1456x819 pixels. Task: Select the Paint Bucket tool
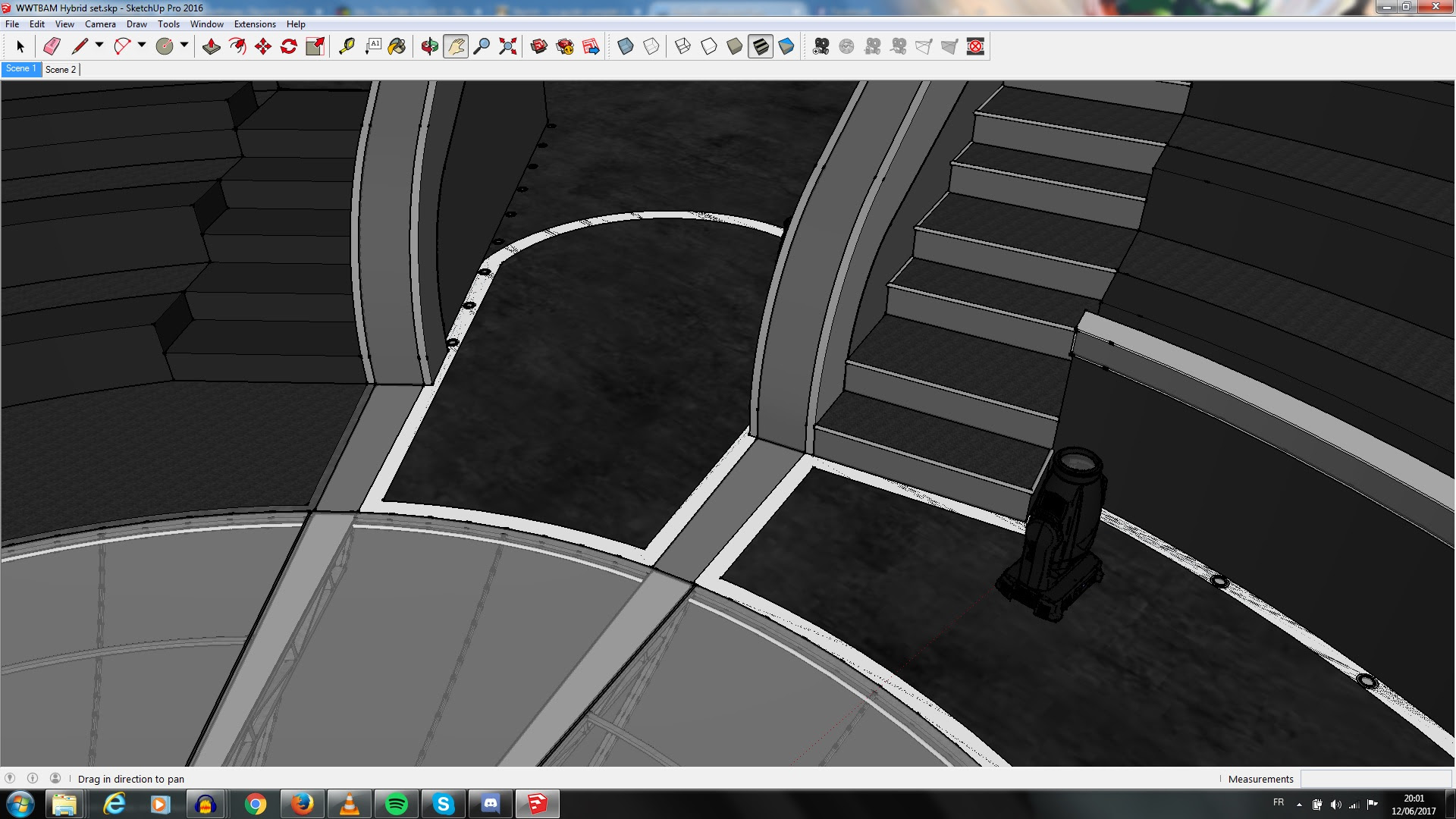[397, 46]
